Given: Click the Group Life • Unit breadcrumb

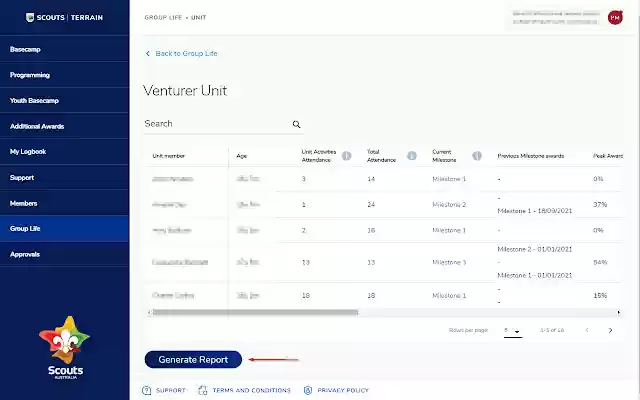Looking at the screenshot, I should pos(175,18).
